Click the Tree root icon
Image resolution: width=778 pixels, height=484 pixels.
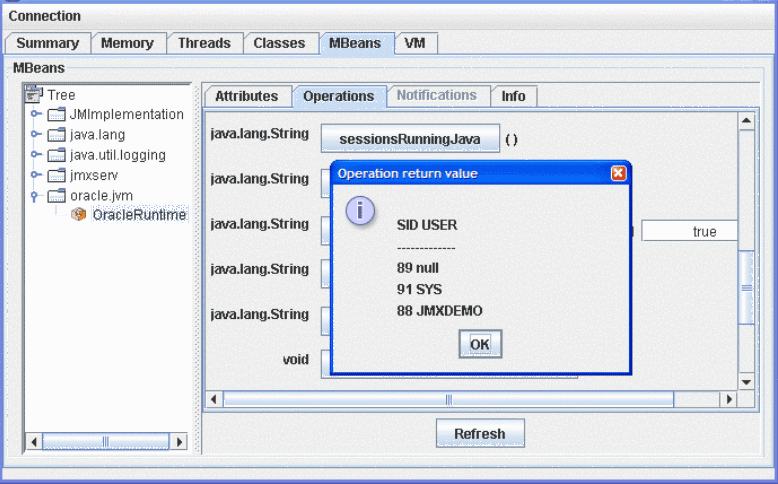34,94
